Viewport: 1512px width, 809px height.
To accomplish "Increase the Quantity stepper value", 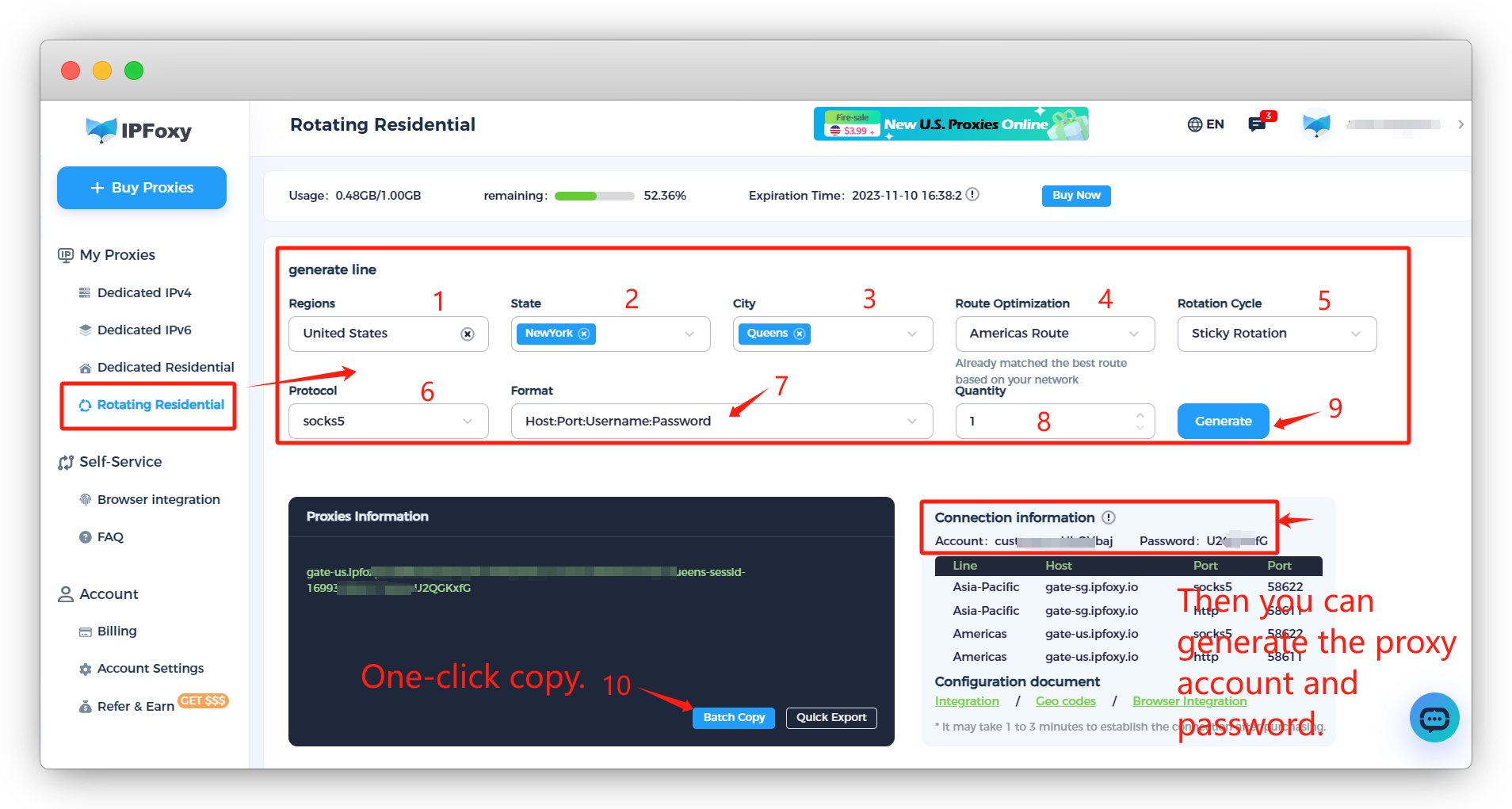I will (1140, 414).
